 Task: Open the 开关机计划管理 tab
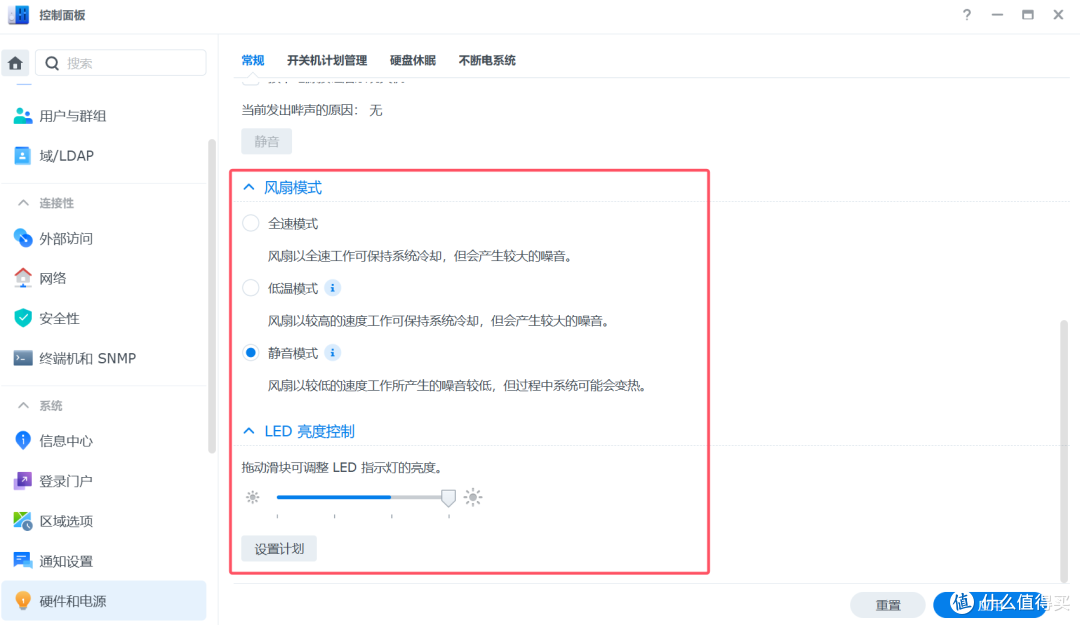[327, 60]
